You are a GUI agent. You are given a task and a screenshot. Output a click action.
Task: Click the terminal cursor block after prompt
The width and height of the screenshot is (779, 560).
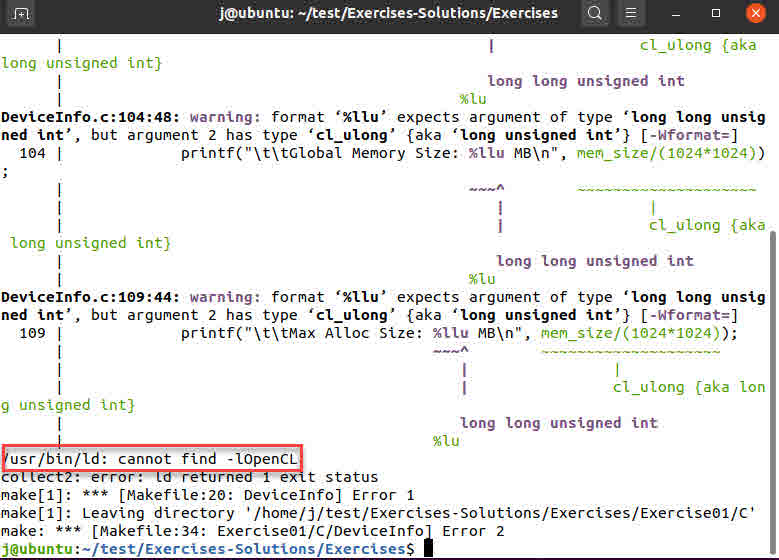(428, 549)
